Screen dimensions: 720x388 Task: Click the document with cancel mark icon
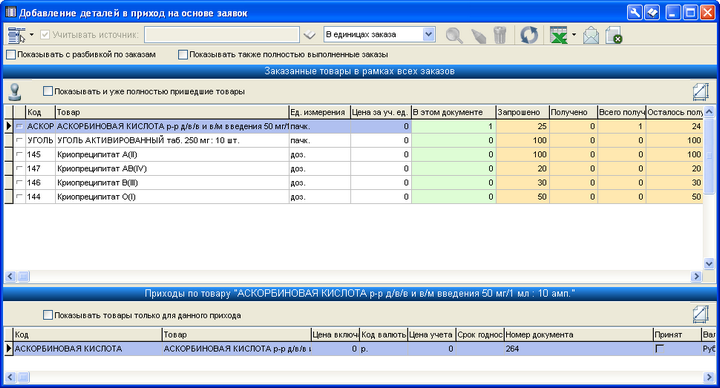point(613,35)
